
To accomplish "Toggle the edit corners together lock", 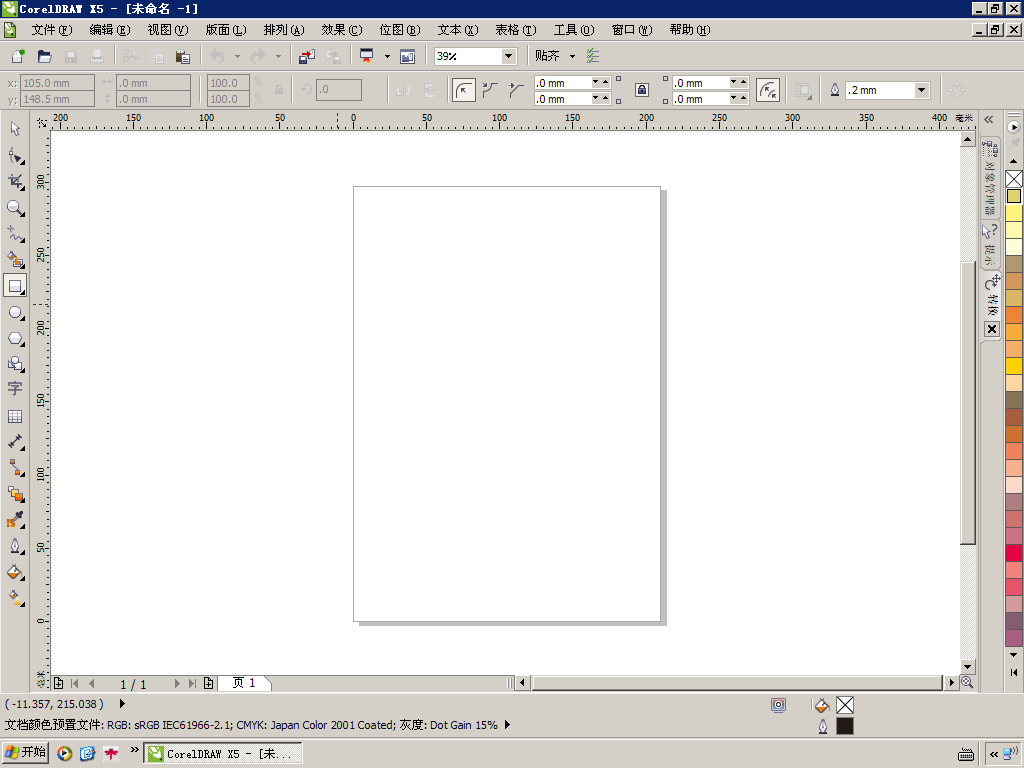I will point(642,90).
